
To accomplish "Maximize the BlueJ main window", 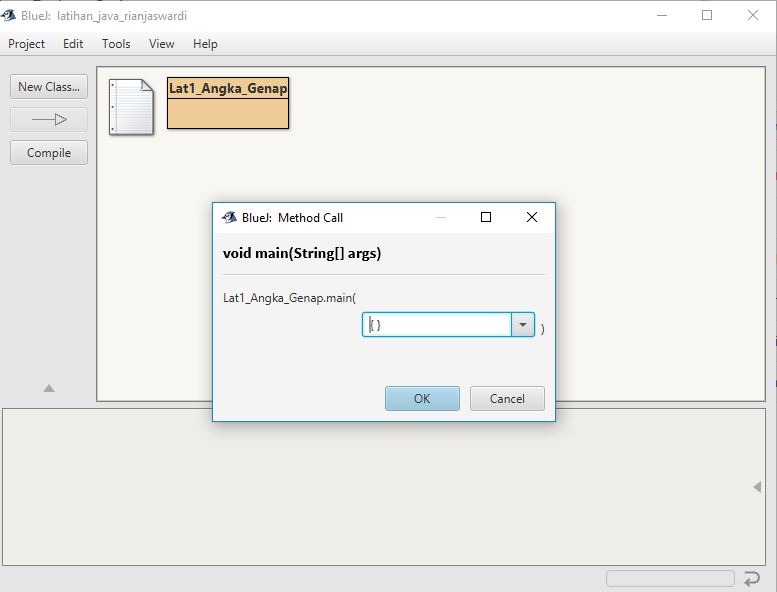I will pos(707,16).
